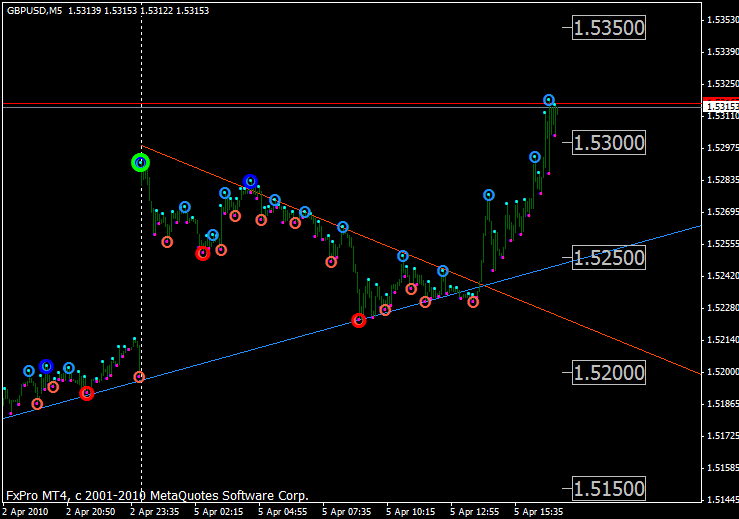Screen dimensions: 739x519
Task: Click the '2 Apr 23:35' time axis label
Action: click(155, 512)
